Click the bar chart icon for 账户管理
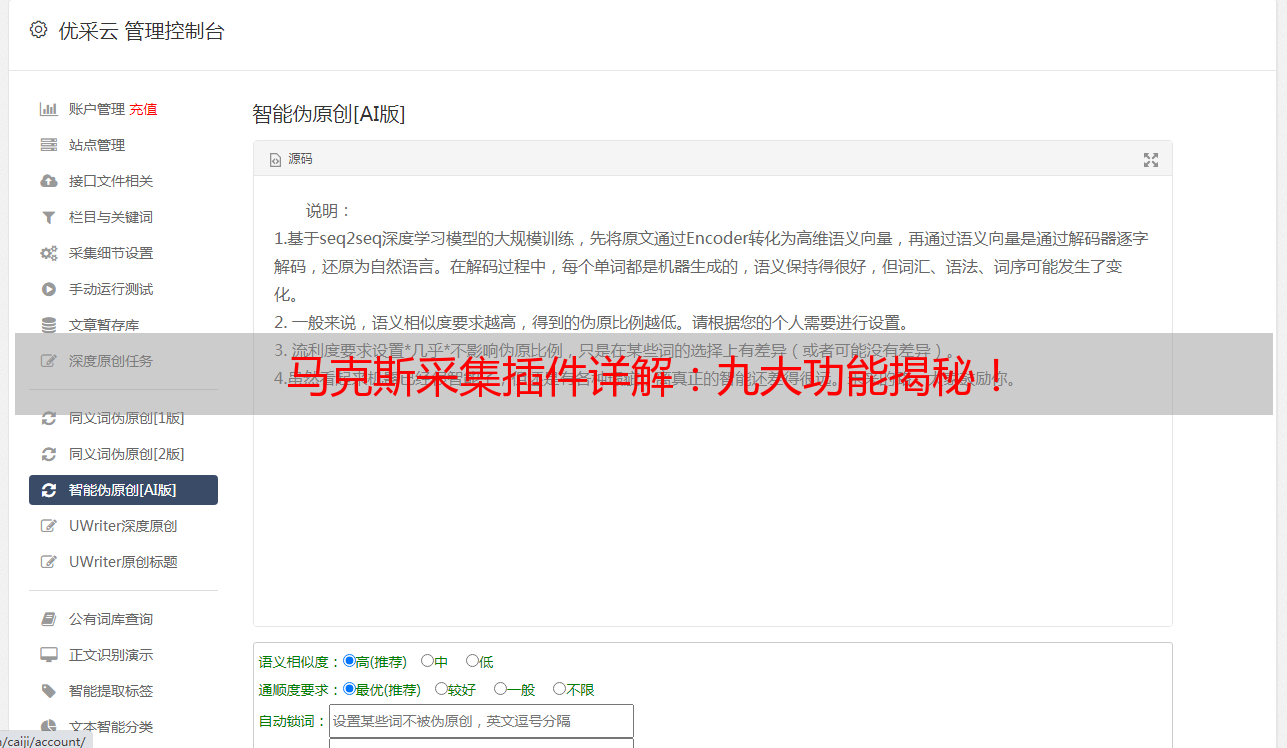1287x748 pixels. coord(48,109)
